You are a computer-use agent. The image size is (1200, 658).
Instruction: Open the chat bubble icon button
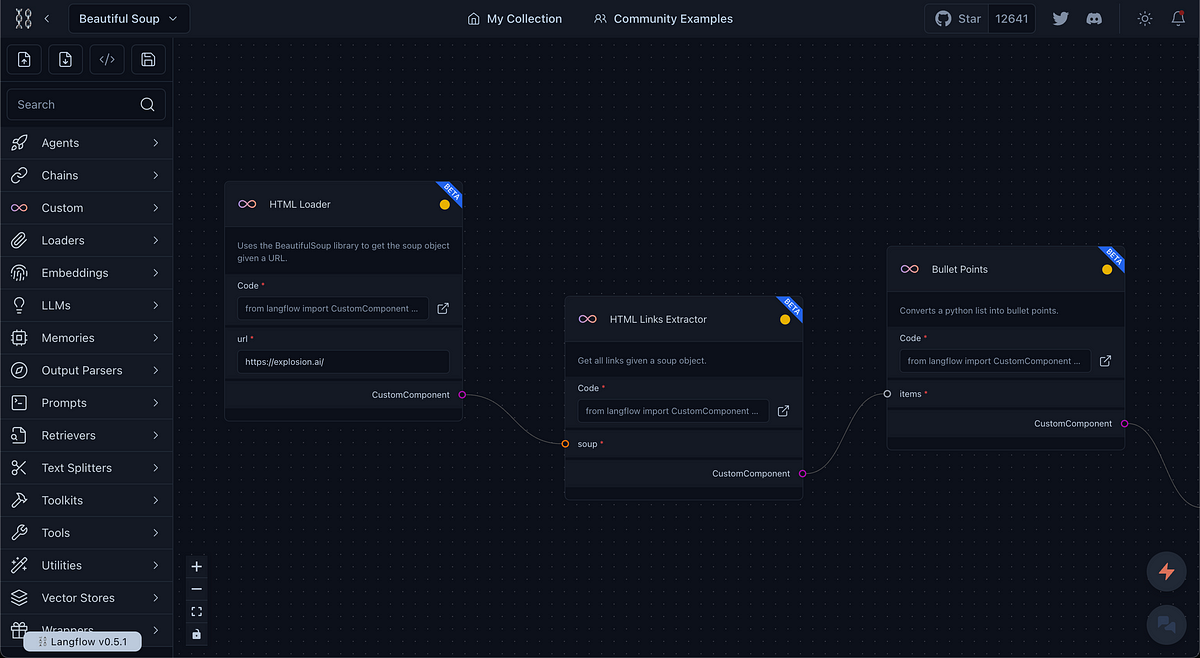click(1165, 624)
